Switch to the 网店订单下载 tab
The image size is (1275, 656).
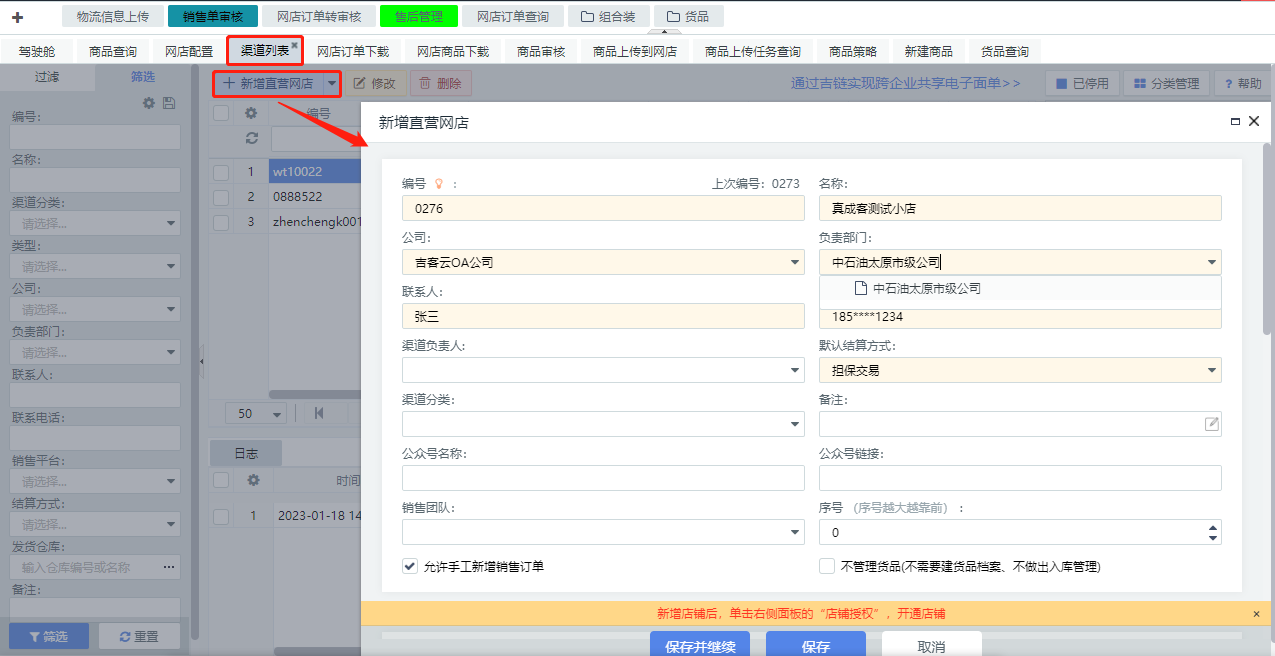tap(353, 51)
